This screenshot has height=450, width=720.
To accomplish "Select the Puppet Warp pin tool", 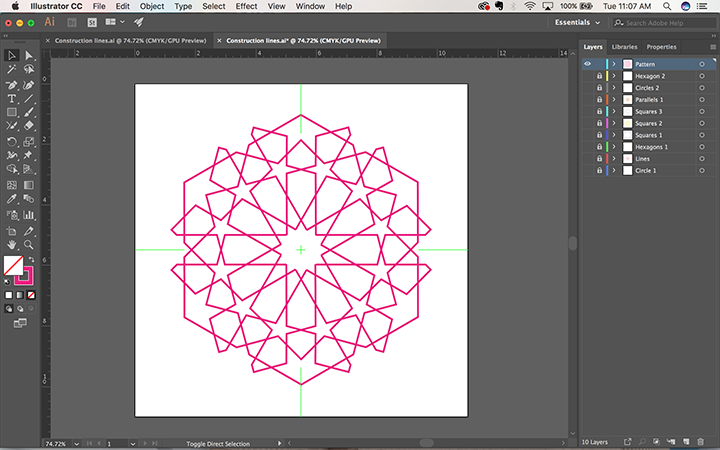I will pos(28,155).
